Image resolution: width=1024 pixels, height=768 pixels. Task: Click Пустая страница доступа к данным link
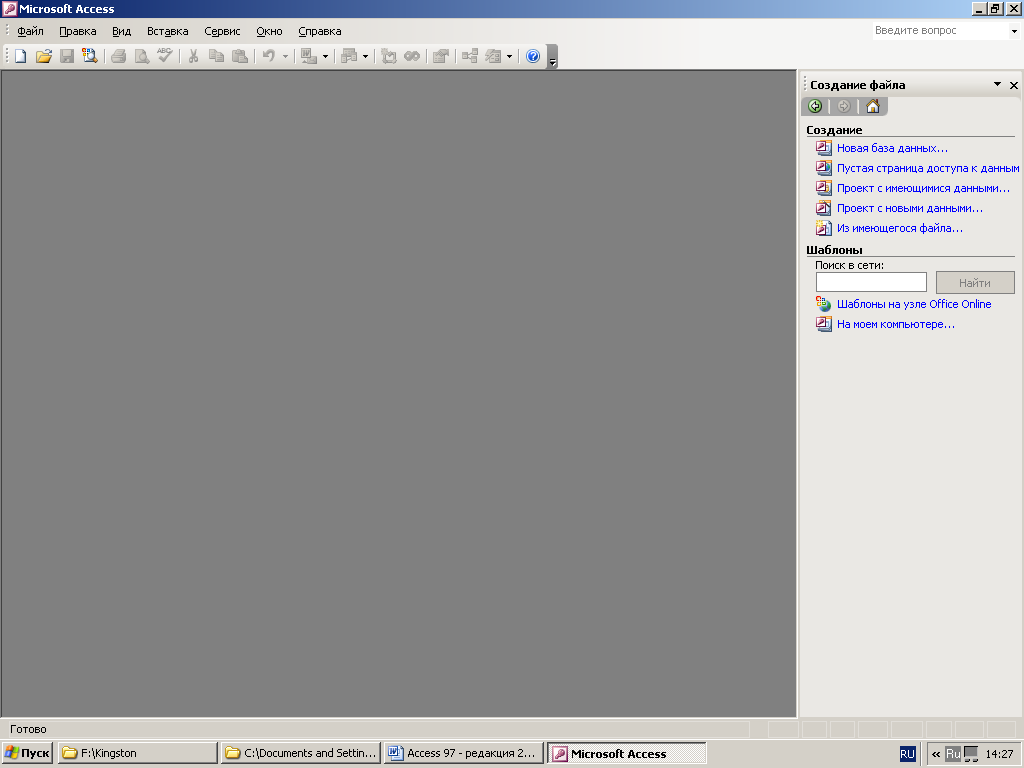[x=928, y=168]
